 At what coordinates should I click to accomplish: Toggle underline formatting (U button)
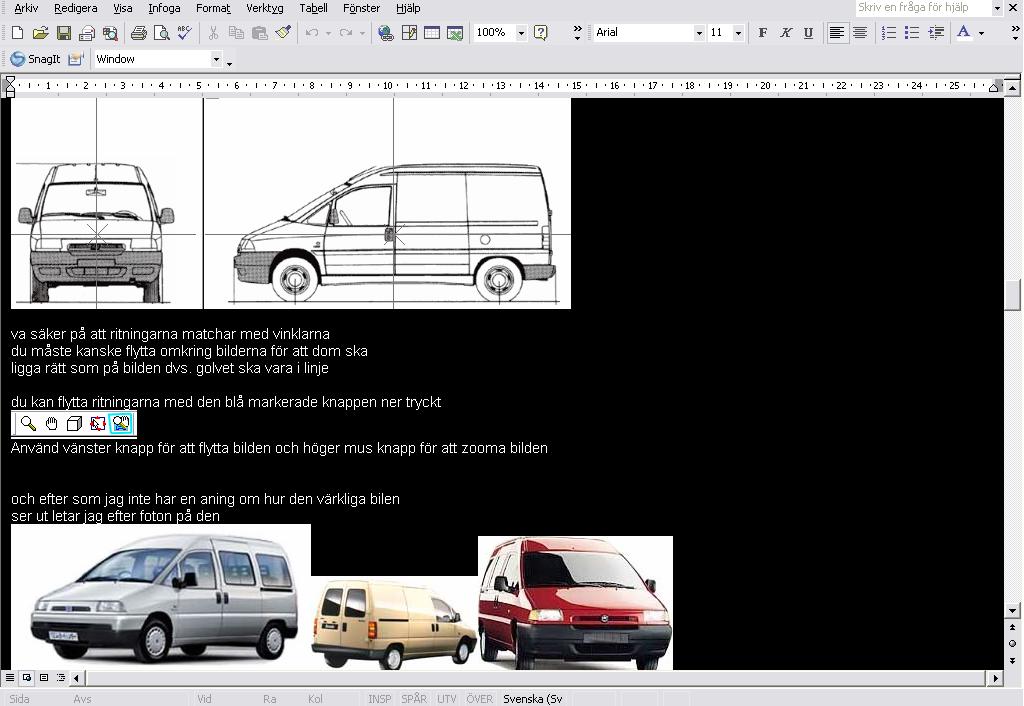click(x=808, y=33)
